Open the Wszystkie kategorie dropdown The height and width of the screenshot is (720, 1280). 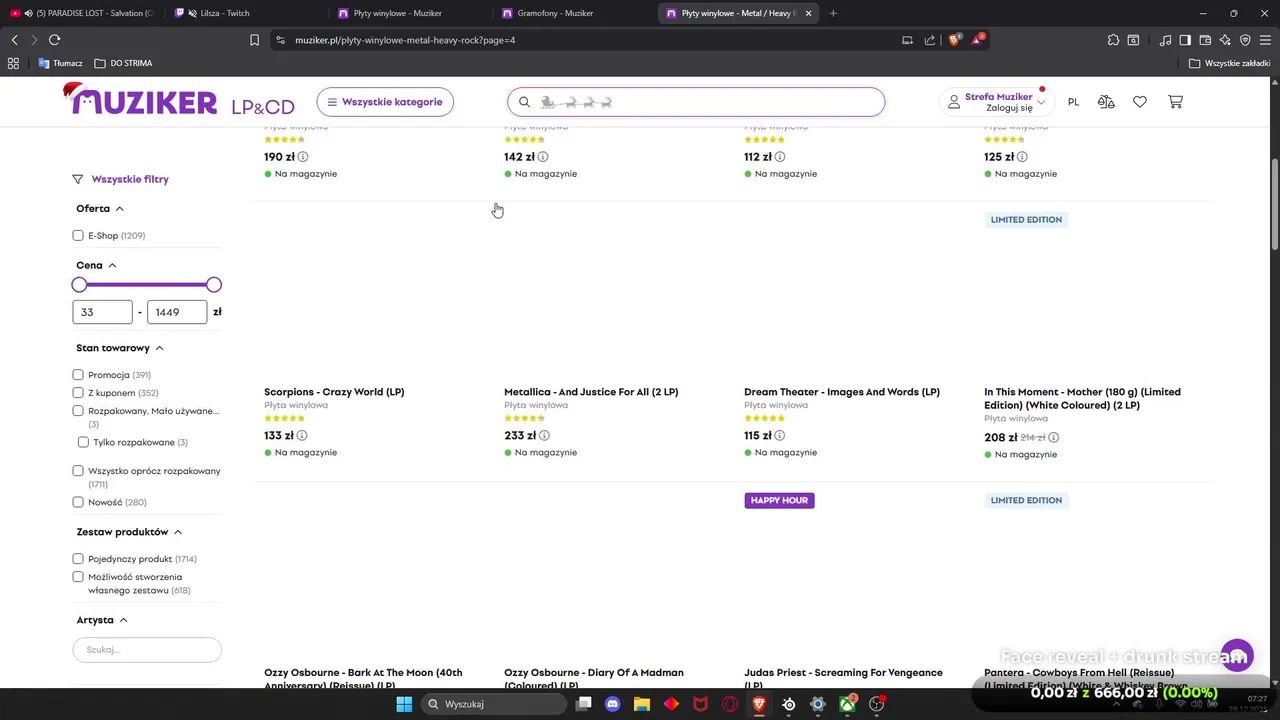[385, 102]
